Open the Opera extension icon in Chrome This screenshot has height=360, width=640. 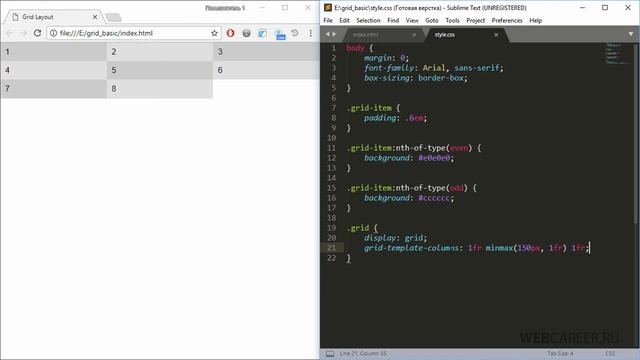pyautogui.click(x=230, y=33)
